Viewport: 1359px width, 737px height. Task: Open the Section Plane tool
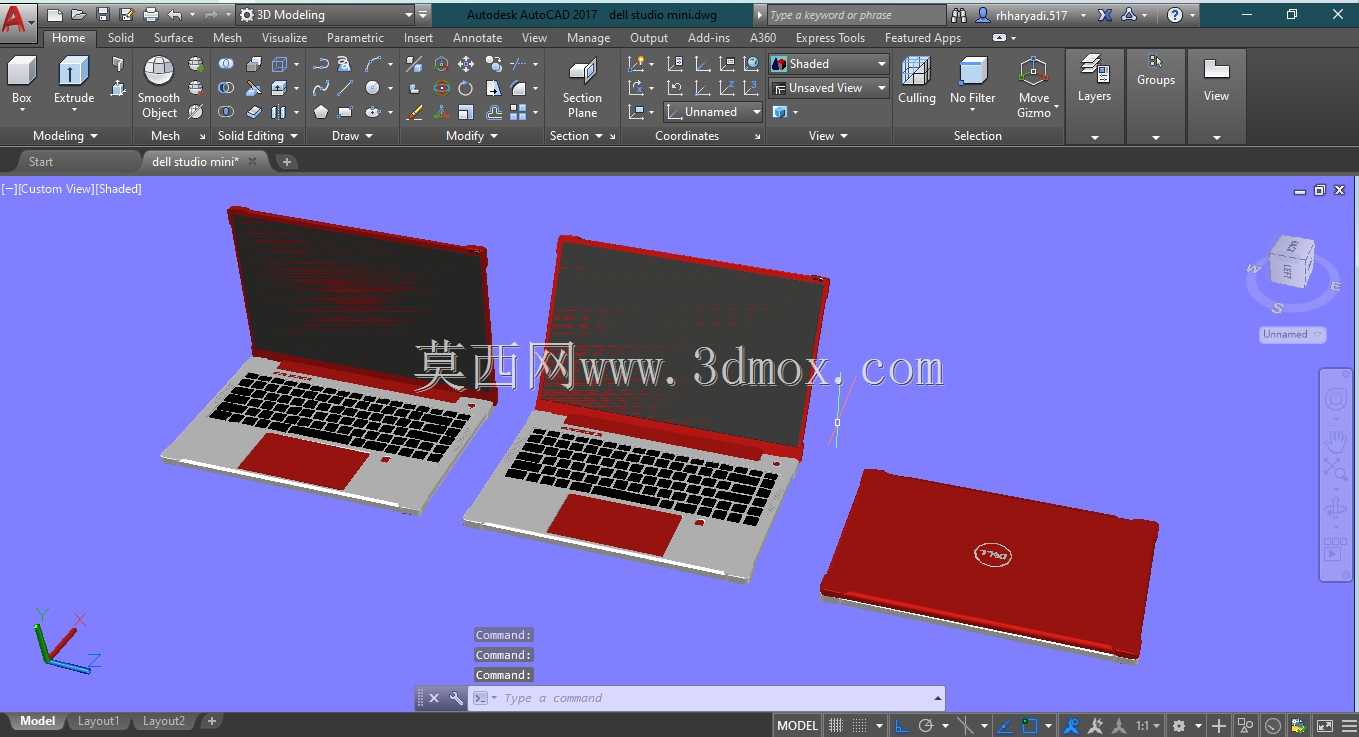click(x=582, y=87)
